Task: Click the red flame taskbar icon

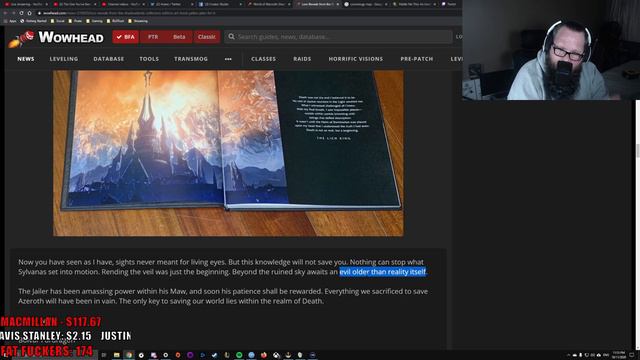Action: tap(264, 355)
